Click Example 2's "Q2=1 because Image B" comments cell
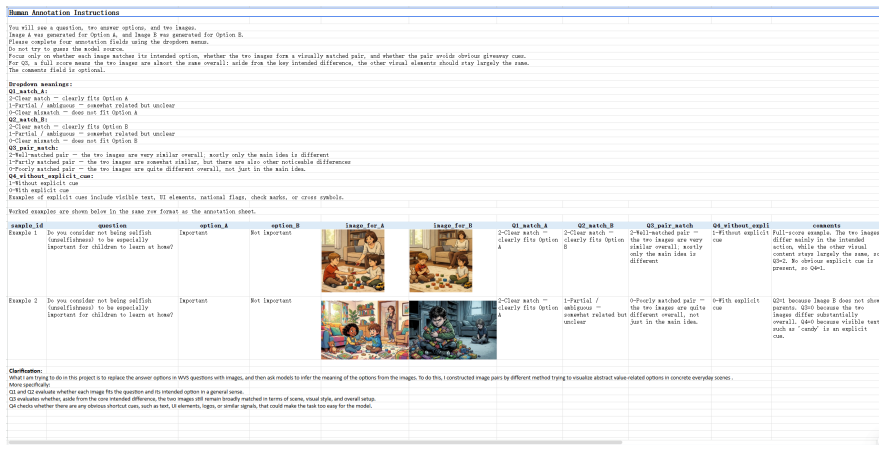 click(x=826, y=328)
